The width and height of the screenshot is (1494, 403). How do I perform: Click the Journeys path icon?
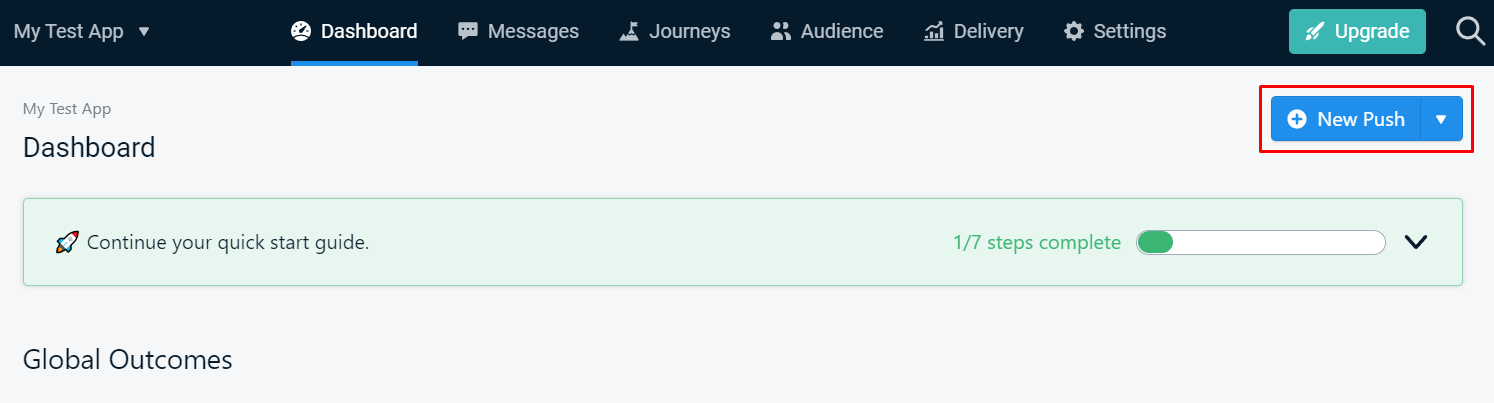tap(629, 31)
